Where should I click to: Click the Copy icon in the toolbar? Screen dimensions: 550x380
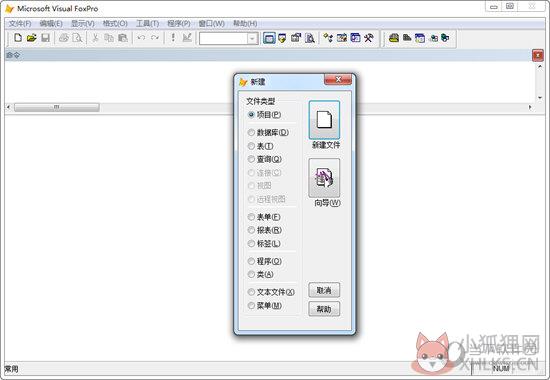(x=109, y=38)
